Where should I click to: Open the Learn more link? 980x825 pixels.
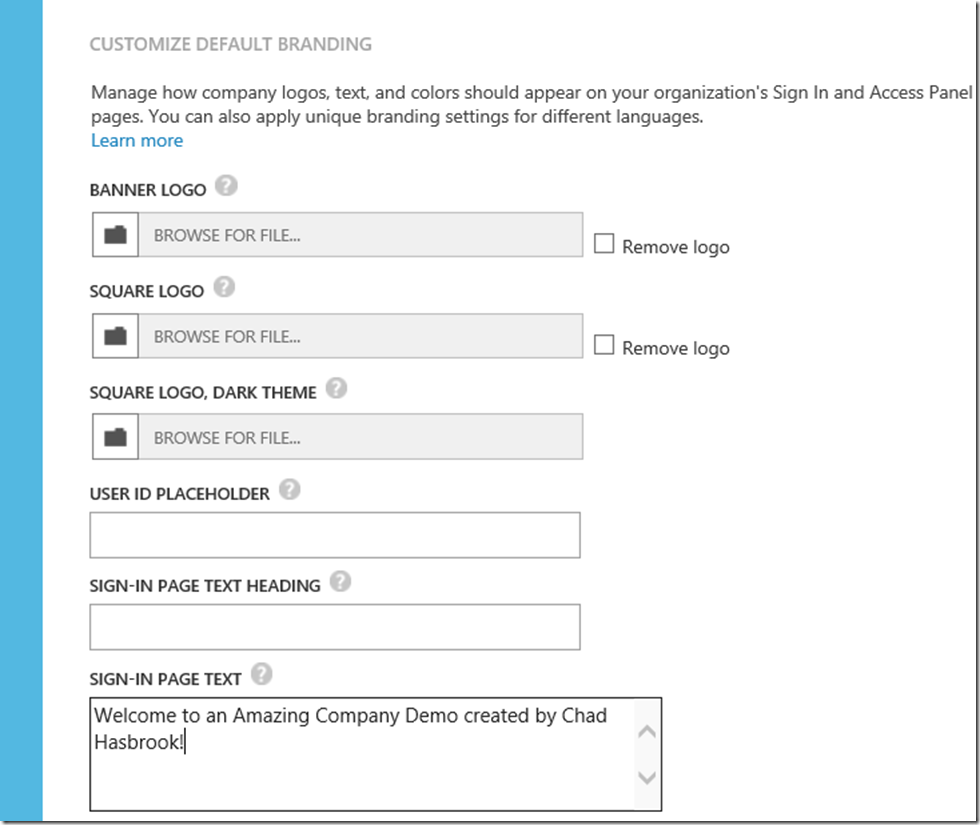point(137,141)
